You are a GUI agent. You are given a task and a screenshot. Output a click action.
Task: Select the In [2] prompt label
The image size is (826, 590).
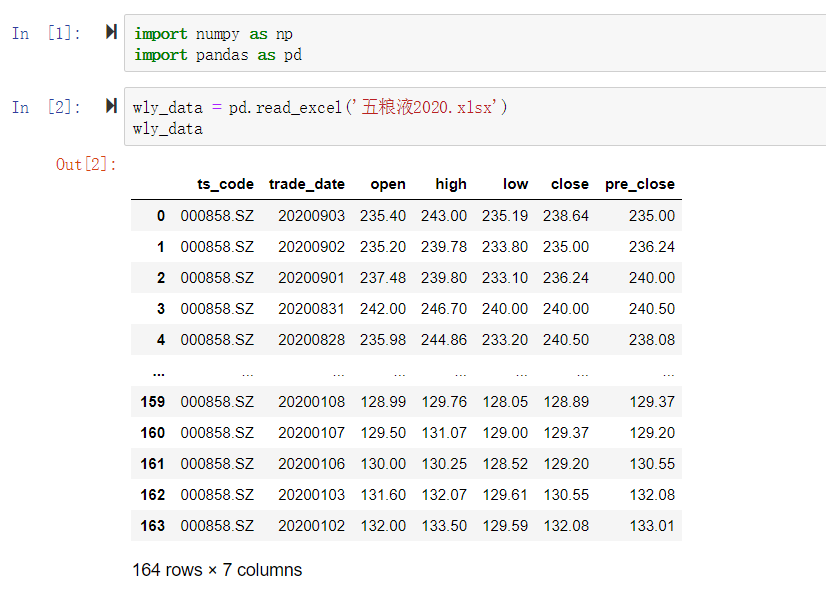[46, 107]
